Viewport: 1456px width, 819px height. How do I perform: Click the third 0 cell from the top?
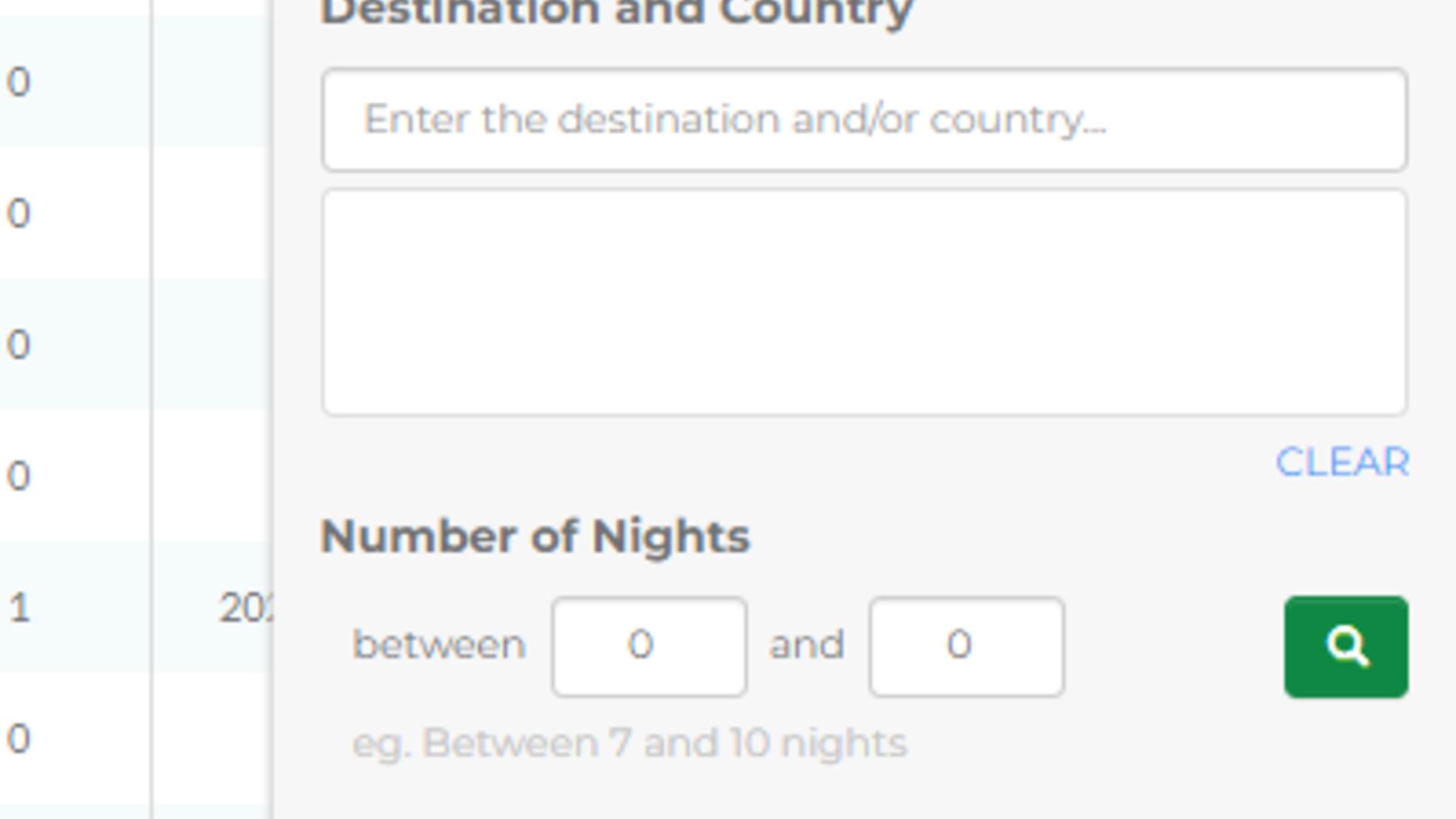click(19, 344)
